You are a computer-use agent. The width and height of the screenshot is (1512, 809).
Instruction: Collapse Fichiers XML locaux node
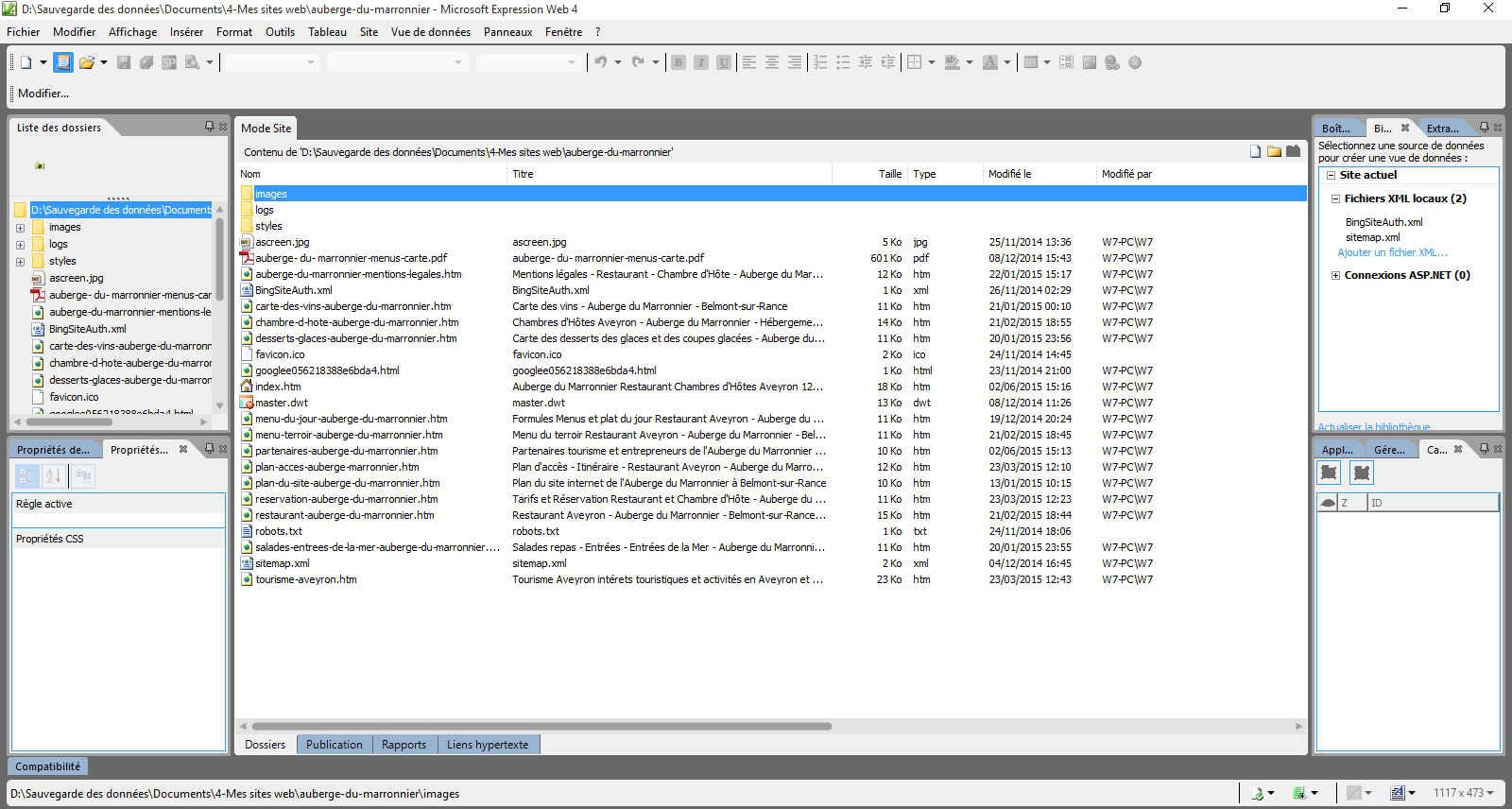1335,199
